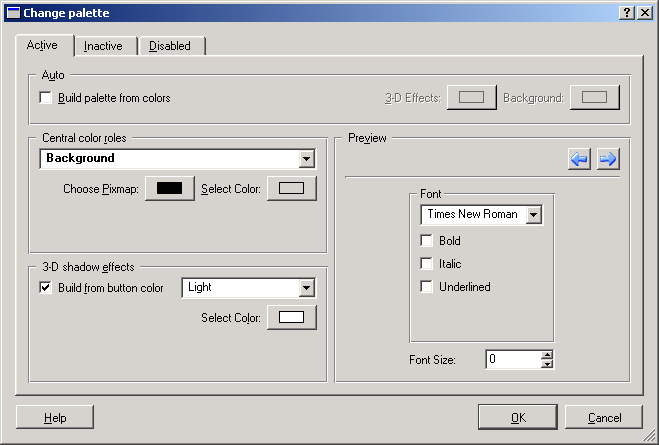The width and height of the screenshot is (659, 445).
Task: Switch to the Inactive tab
Action: click(x=103, y=46)
